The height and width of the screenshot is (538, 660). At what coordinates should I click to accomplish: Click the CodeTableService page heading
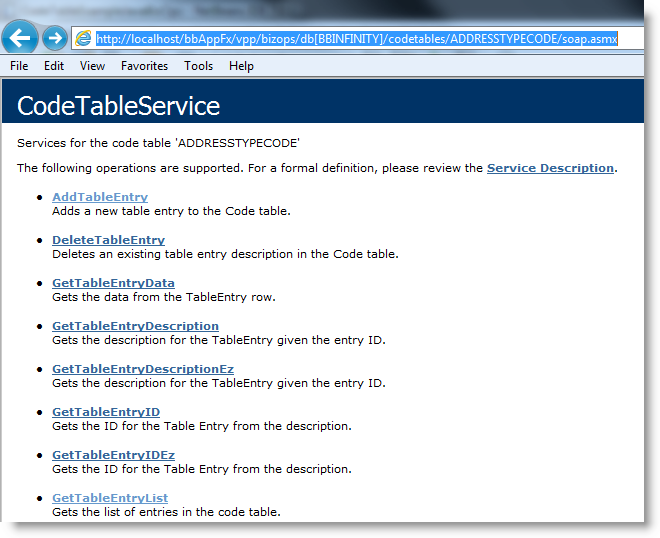pyautogui.click(x=119, y=106)
